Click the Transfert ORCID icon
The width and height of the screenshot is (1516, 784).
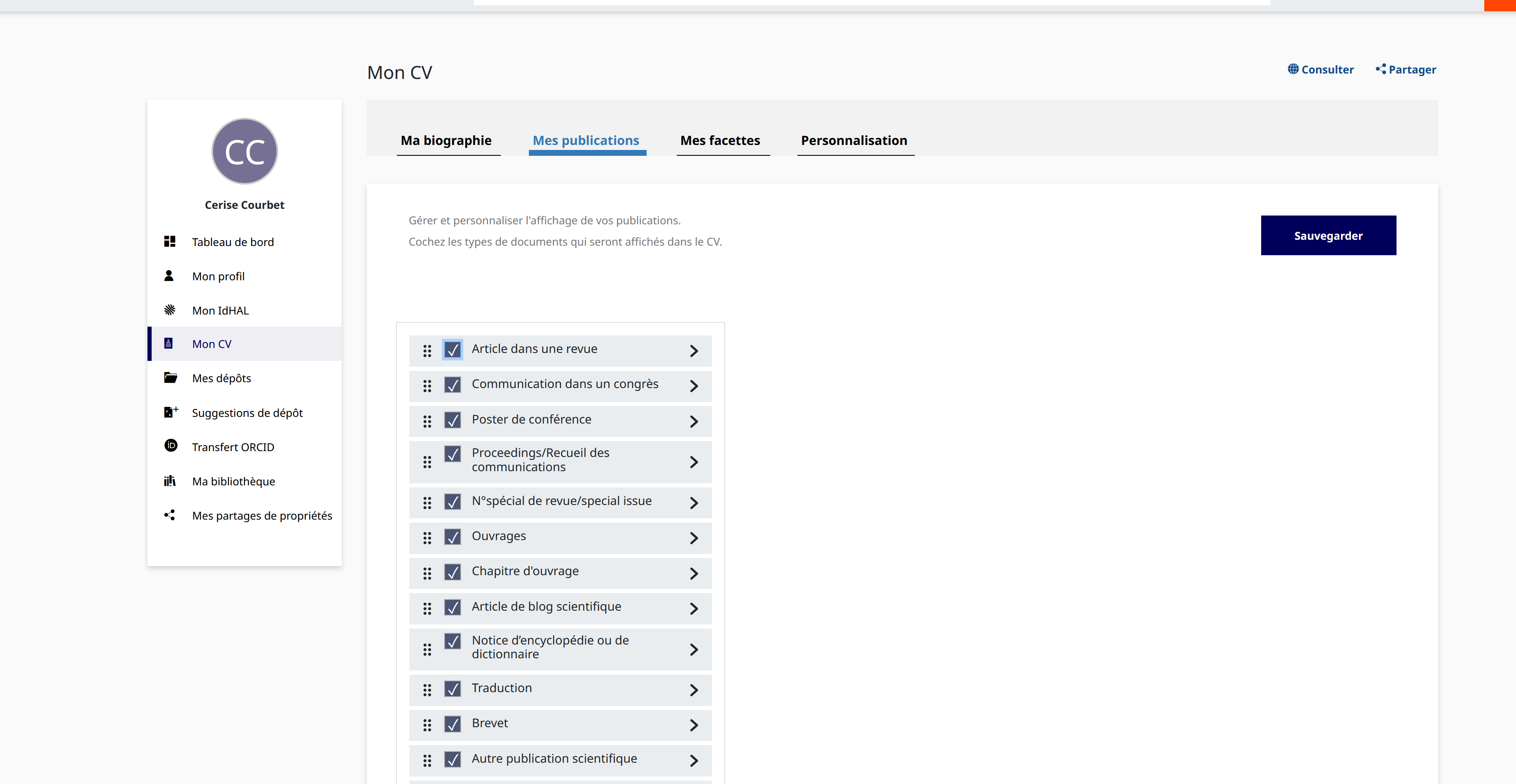tap(170, 446)
